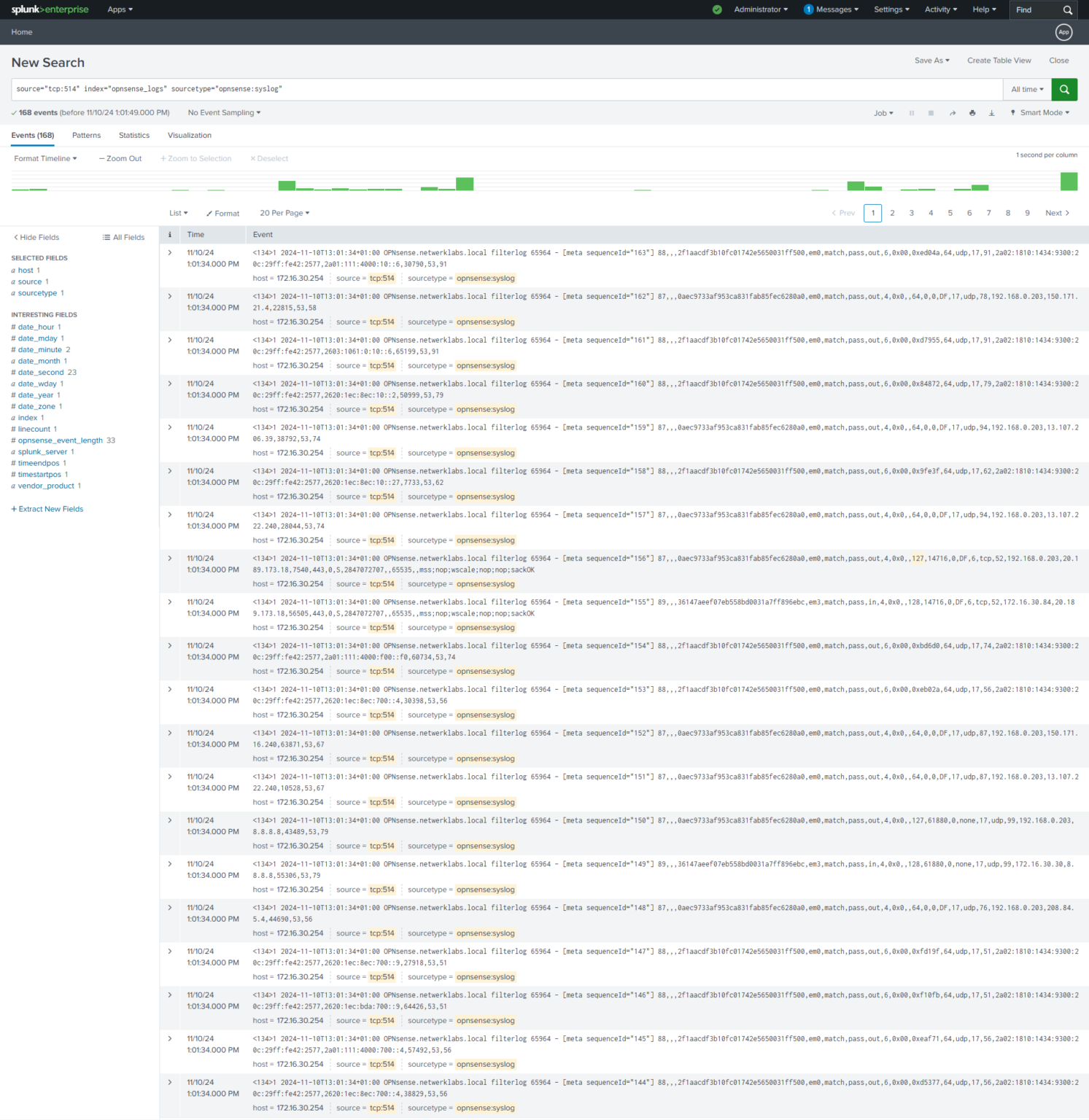
Task: Print the search results
Action: [x=972, y=112]
